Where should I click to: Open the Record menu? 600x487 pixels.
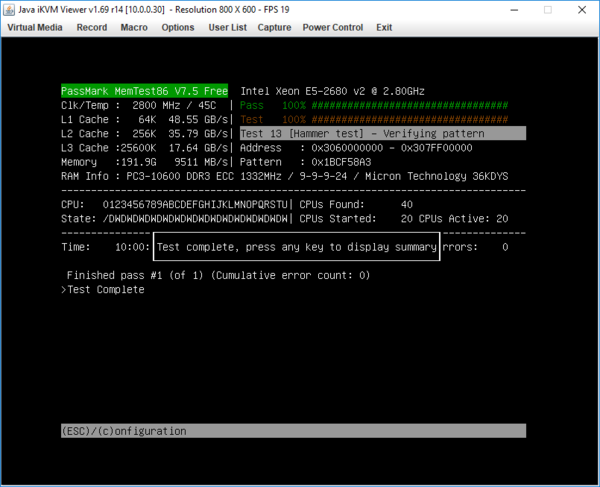coord(92,28)
